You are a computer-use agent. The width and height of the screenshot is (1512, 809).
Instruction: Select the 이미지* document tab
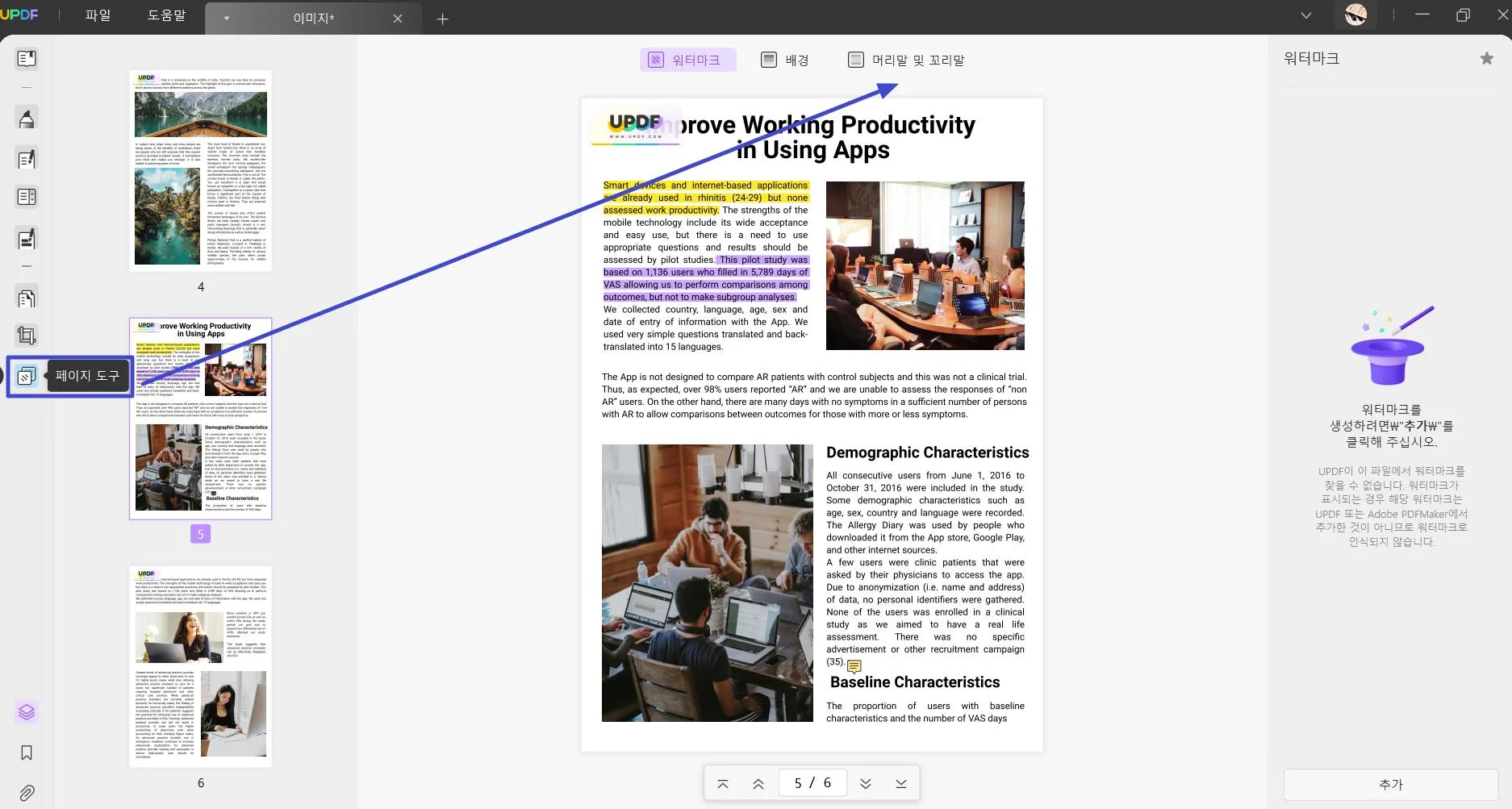click(x=313, y=18)
